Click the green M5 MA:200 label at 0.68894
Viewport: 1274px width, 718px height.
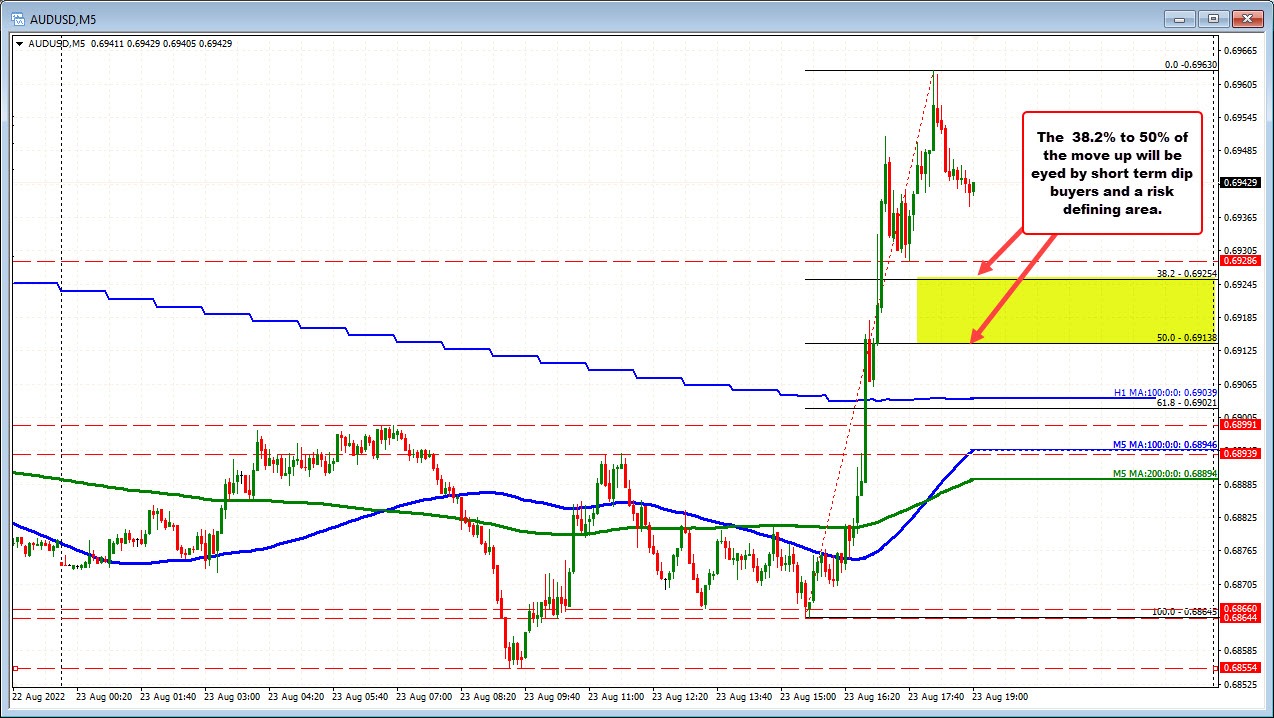1165,473
